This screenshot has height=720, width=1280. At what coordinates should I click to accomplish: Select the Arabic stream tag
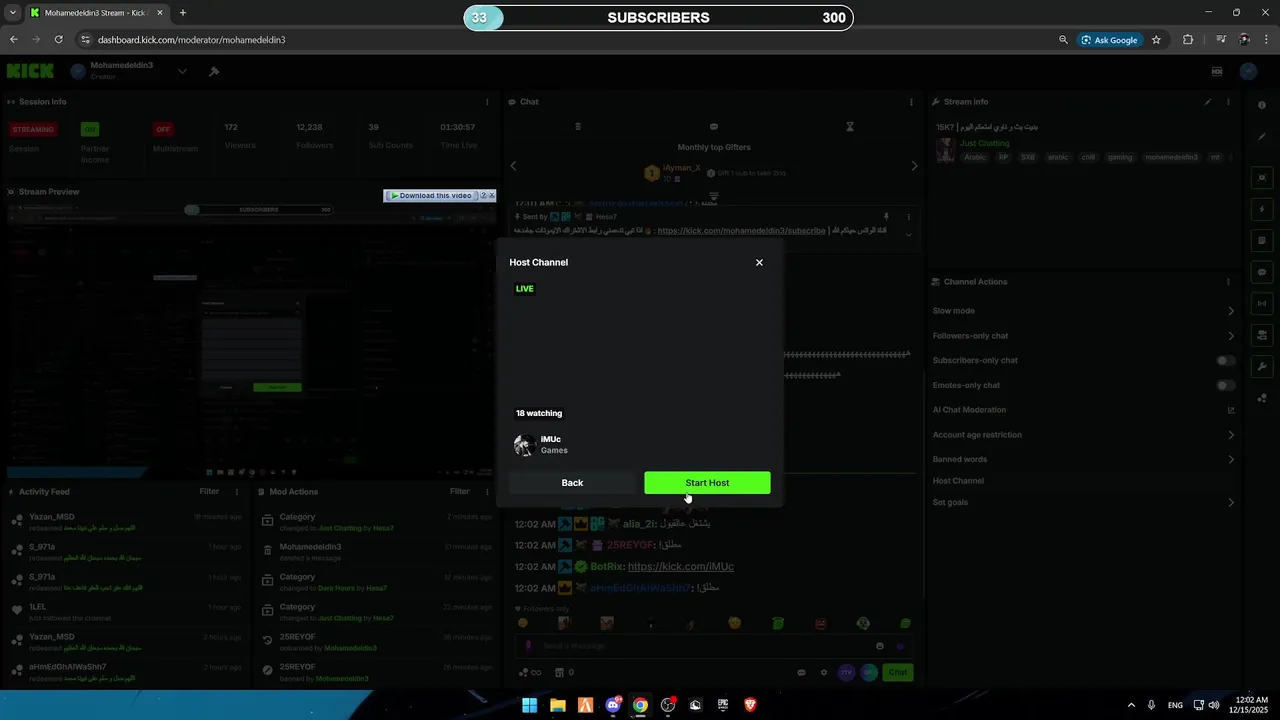975,157
